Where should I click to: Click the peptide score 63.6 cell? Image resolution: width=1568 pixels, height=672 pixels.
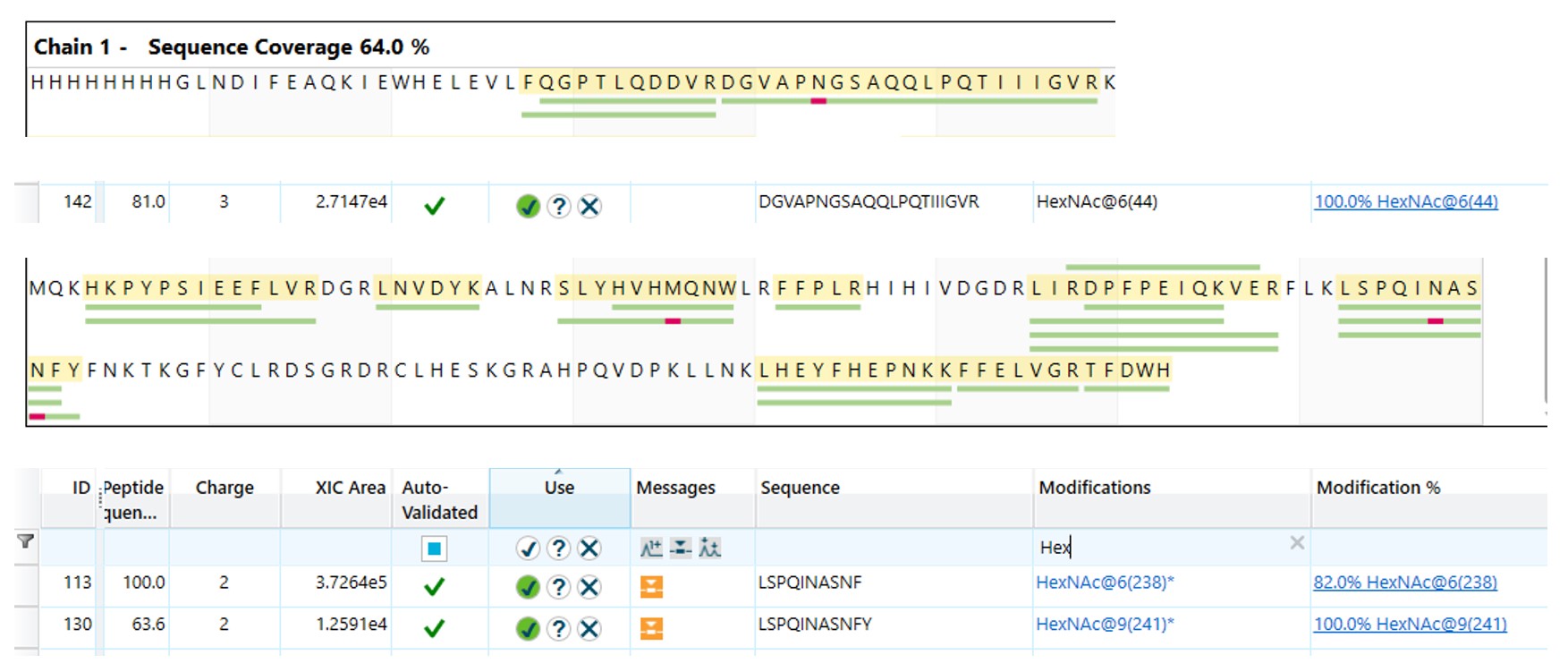point(148,624)
